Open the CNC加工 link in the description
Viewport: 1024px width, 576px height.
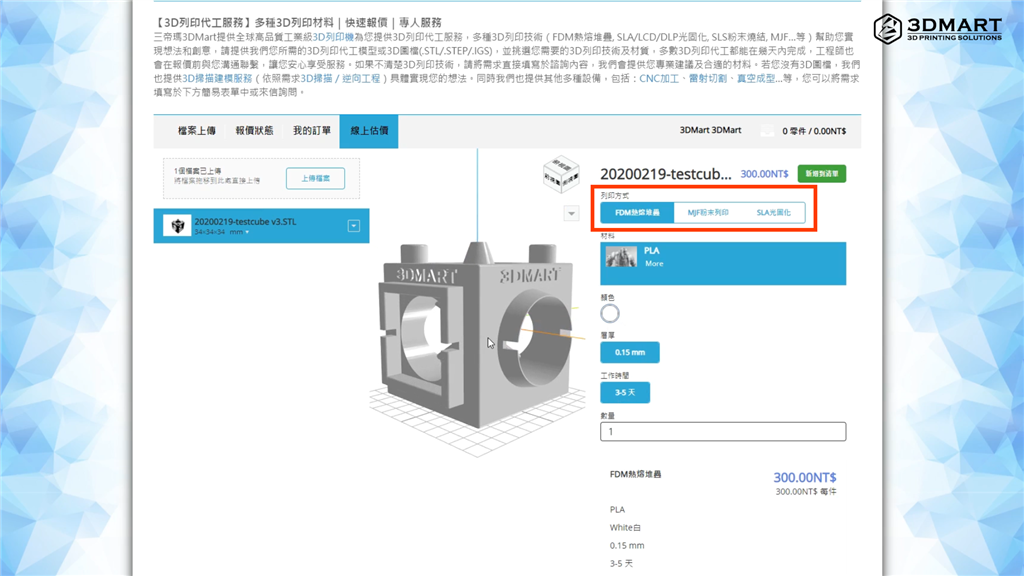(x=659, y=78)
